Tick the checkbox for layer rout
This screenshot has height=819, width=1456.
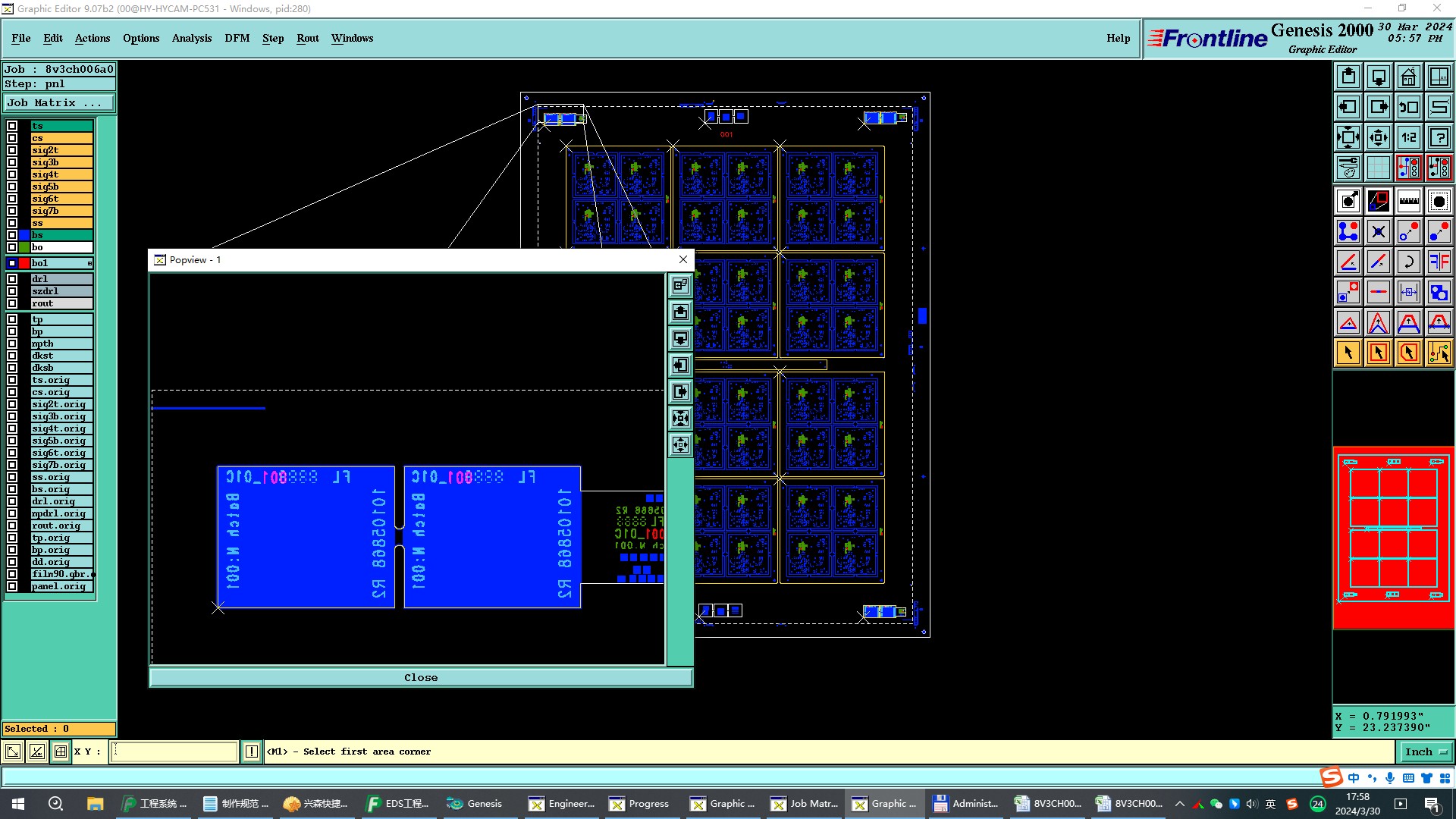click(x=12, y=303)
